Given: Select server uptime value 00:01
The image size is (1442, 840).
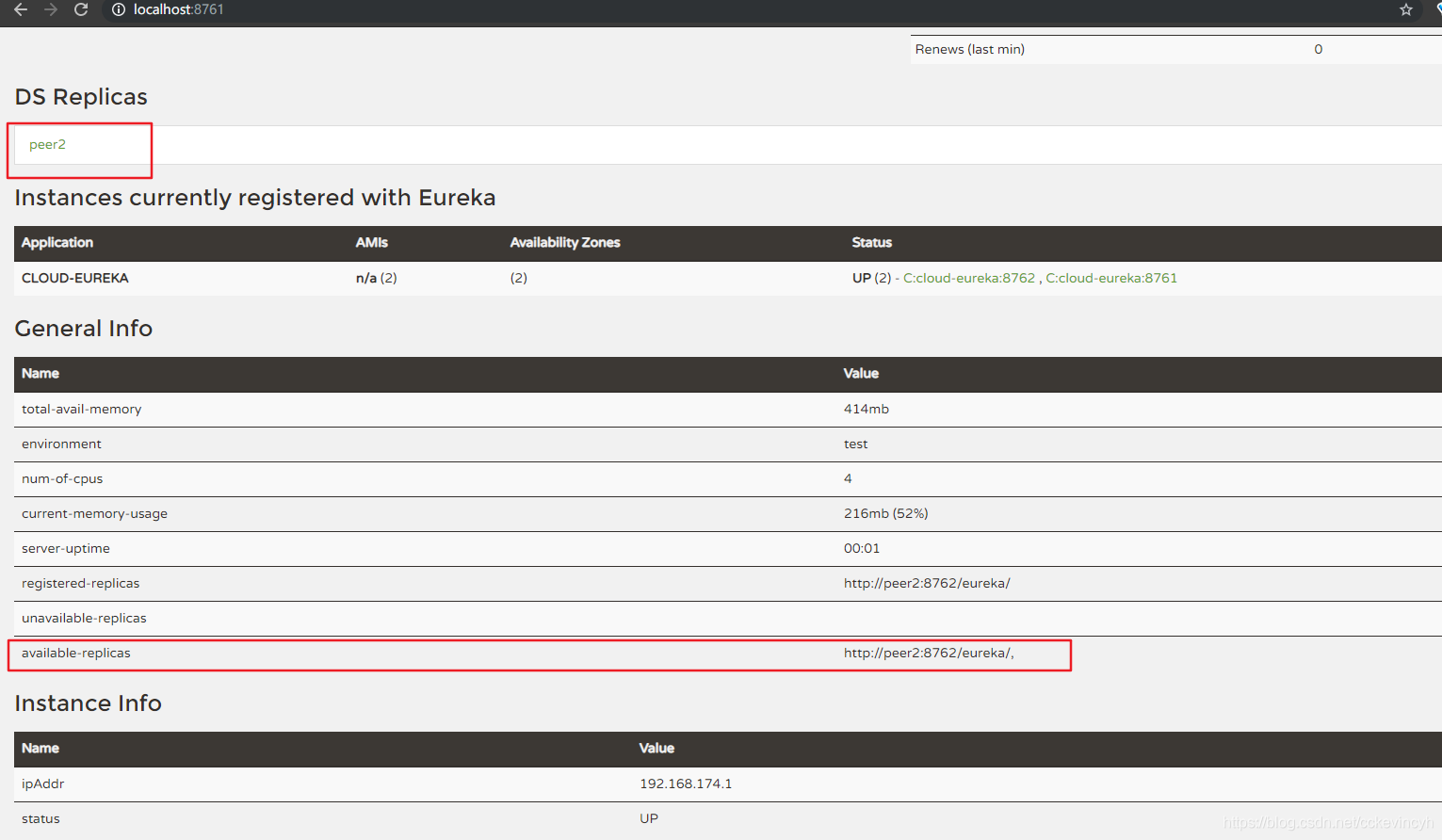Looking at the screenshot, I should (862, 548).
